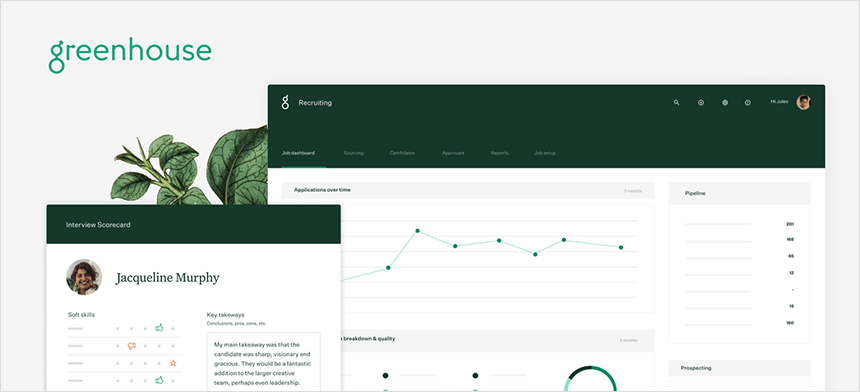Go to the Candidates tab
Screen dimensions: 860x392
(x=402, y=153)
